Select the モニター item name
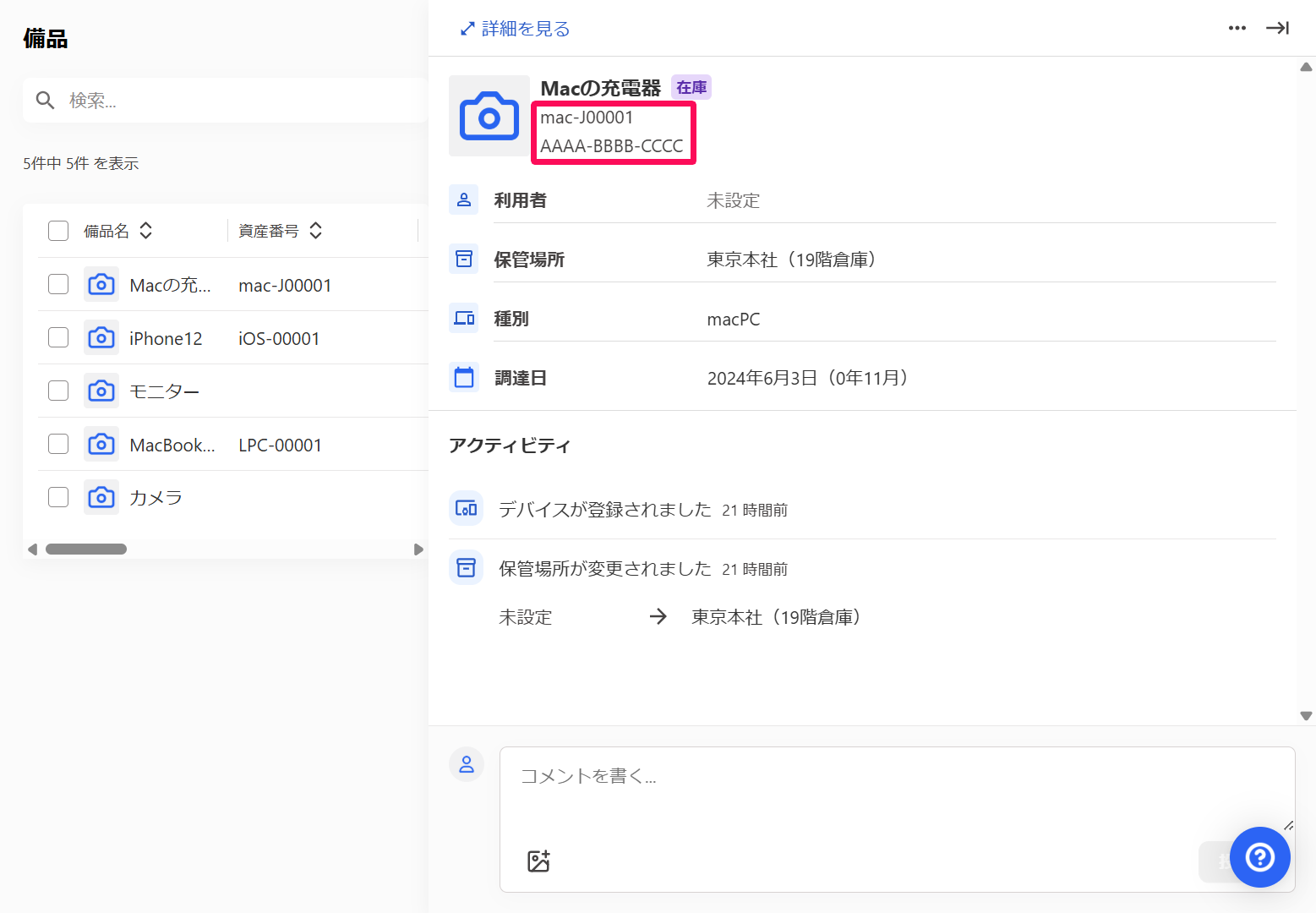 click(165, 391)
